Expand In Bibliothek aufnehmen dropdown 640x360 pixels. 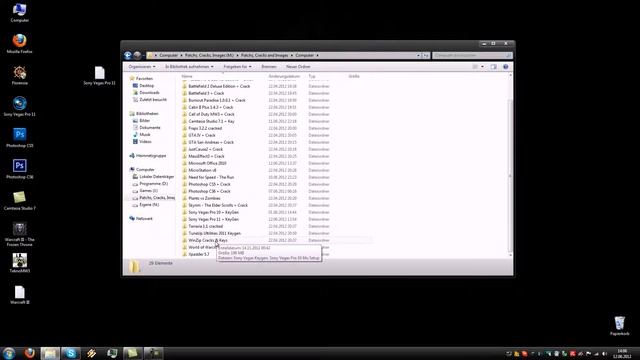pyautogui.click(x=189, y=67)
